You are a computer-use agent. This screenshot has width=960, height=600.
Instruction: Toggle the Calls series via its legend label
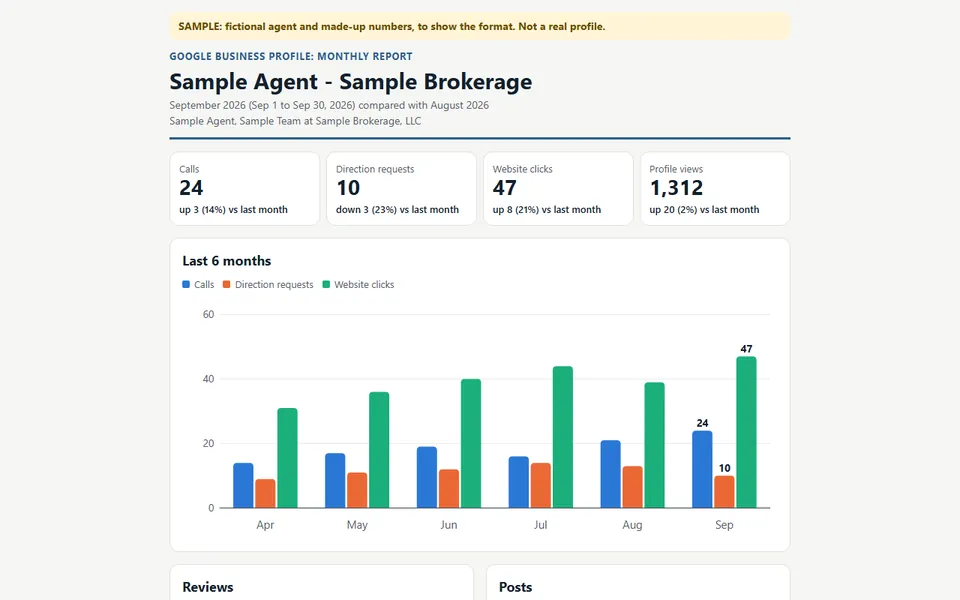204,285
